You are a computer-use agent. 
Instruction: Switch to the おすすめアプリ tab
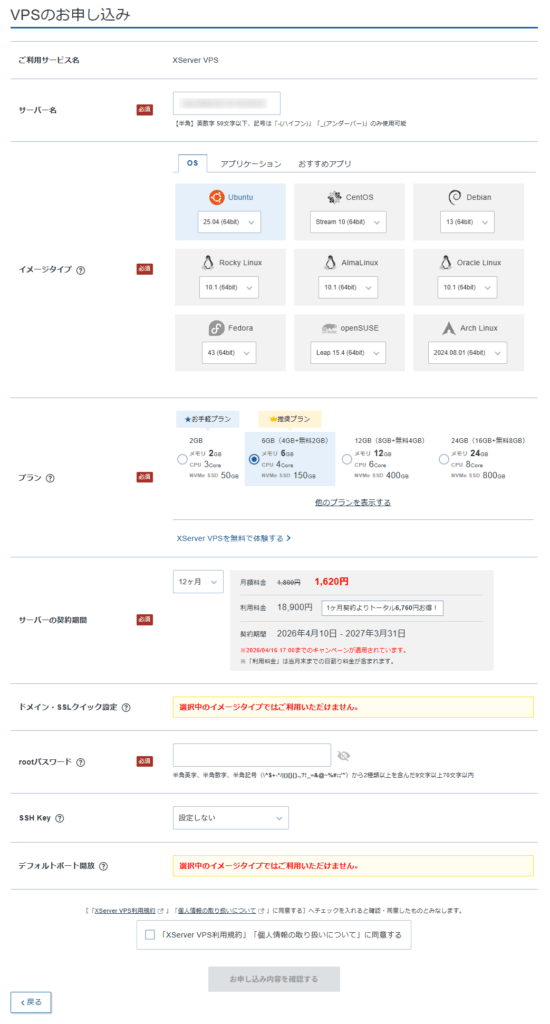click(x=325, y=164)
